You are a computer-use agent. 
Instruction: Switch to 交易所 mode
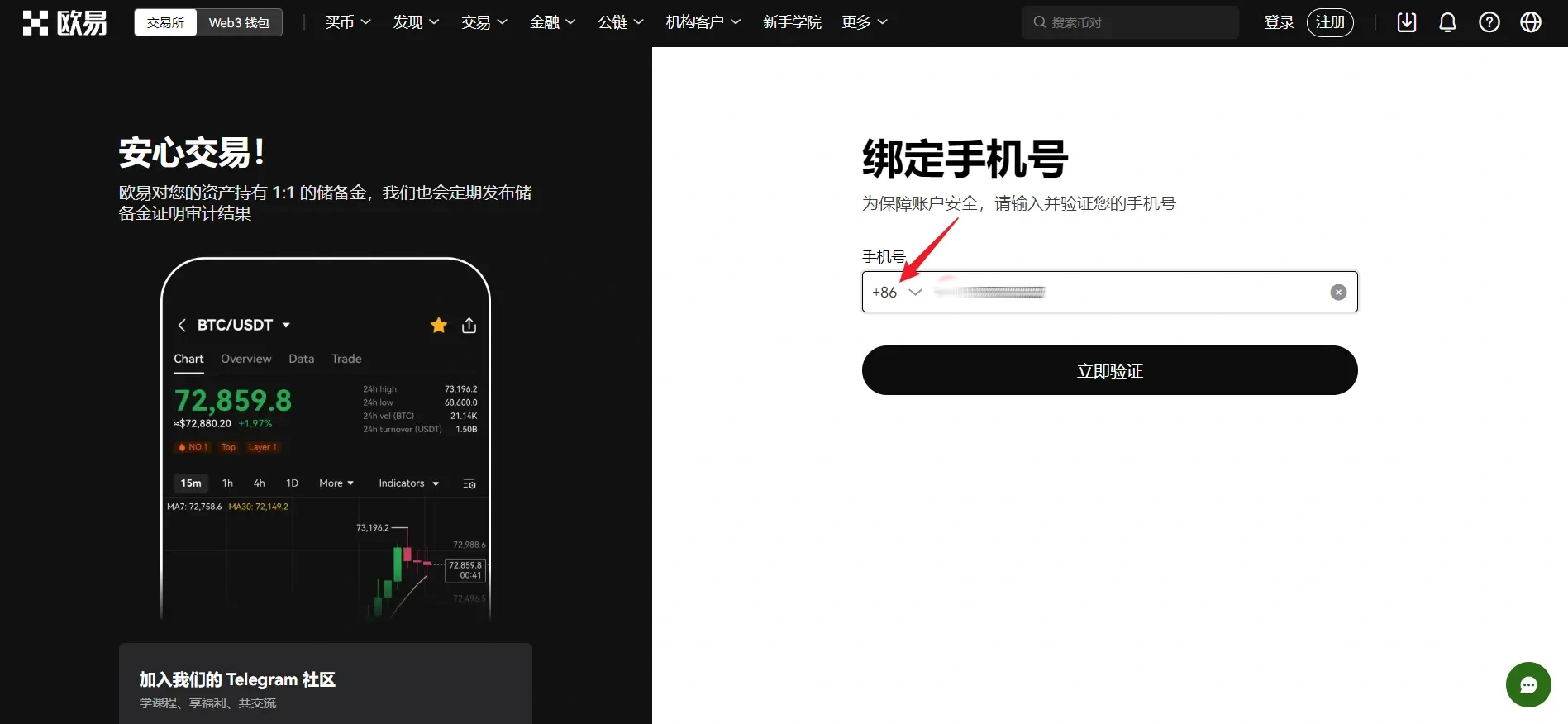coord(165,22)
